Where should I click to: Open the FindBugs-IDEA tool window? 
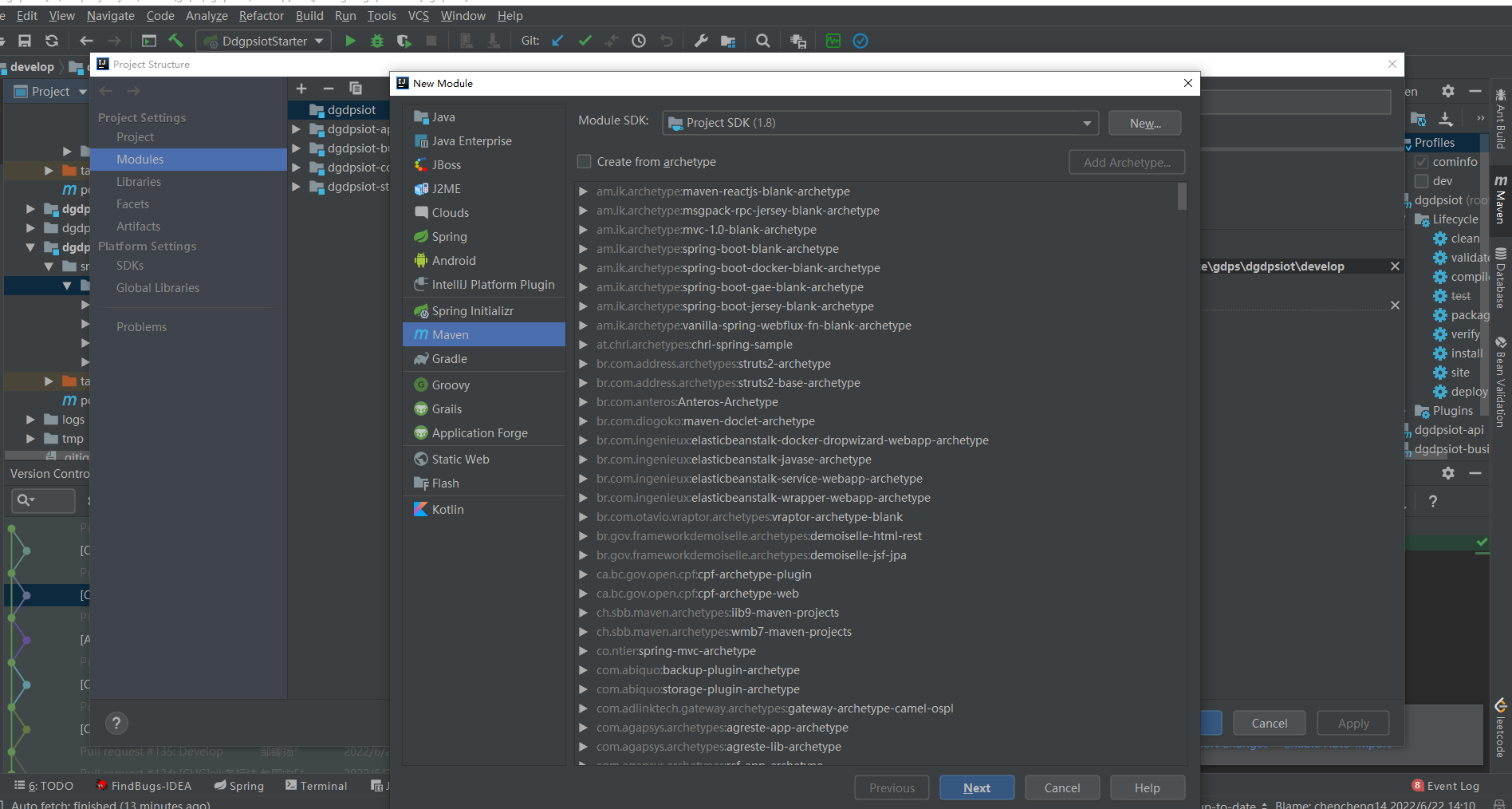144,786
